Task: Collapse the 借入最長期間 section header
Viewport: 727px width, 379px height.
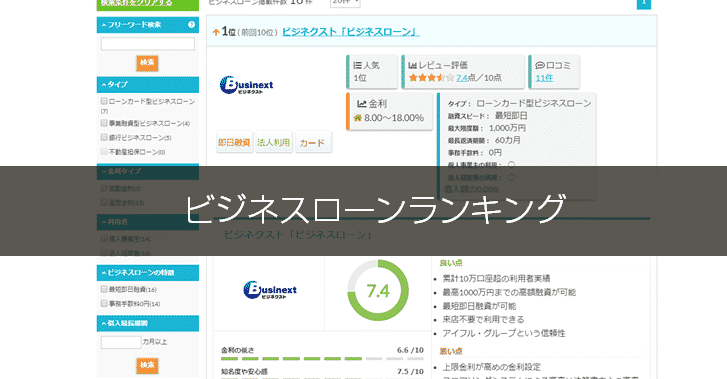Action: click(147, 323)
